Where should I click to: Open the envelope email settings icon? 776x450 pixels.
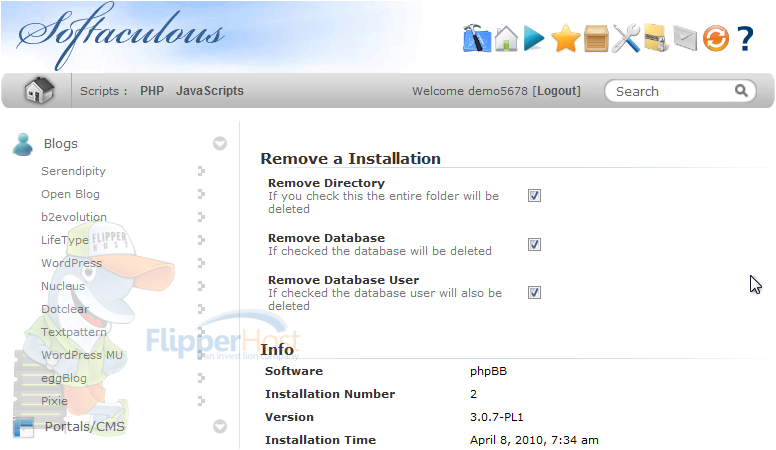(685, 39)
